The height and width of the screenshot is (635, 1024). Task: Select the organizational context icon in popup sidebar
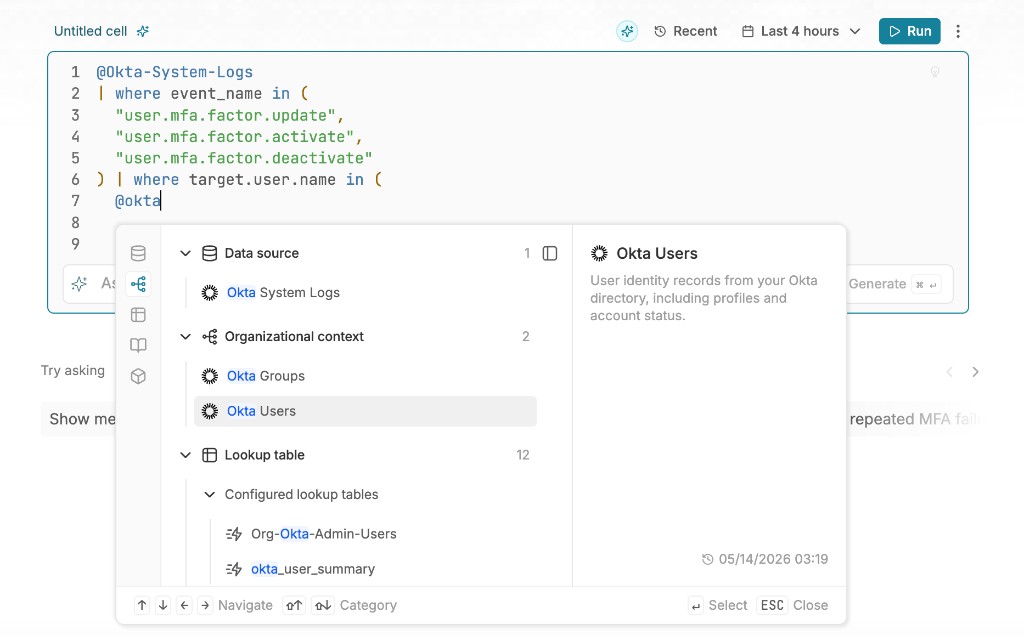click(138, 284)
